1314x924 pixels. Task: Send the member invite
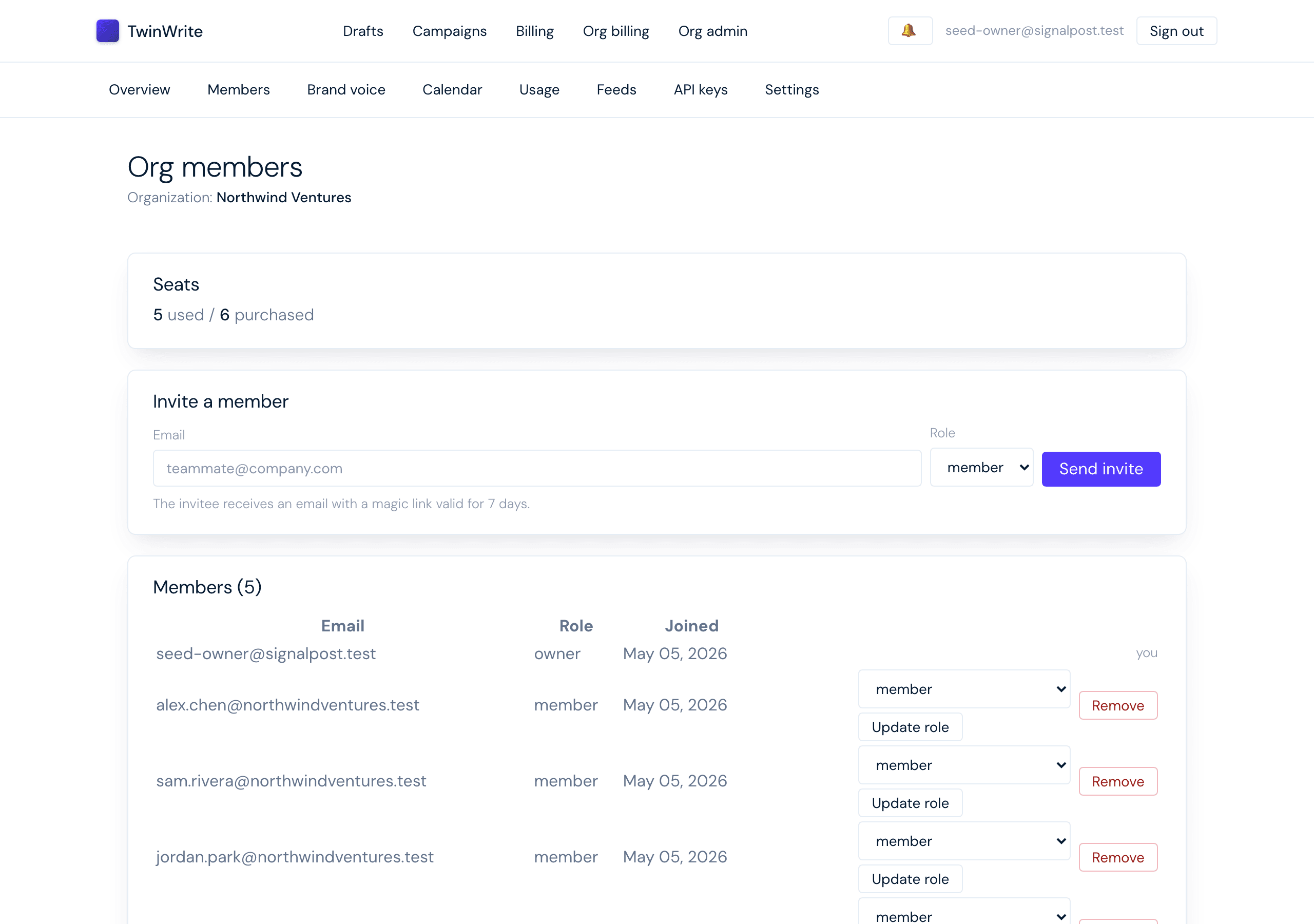(1100, 469)
